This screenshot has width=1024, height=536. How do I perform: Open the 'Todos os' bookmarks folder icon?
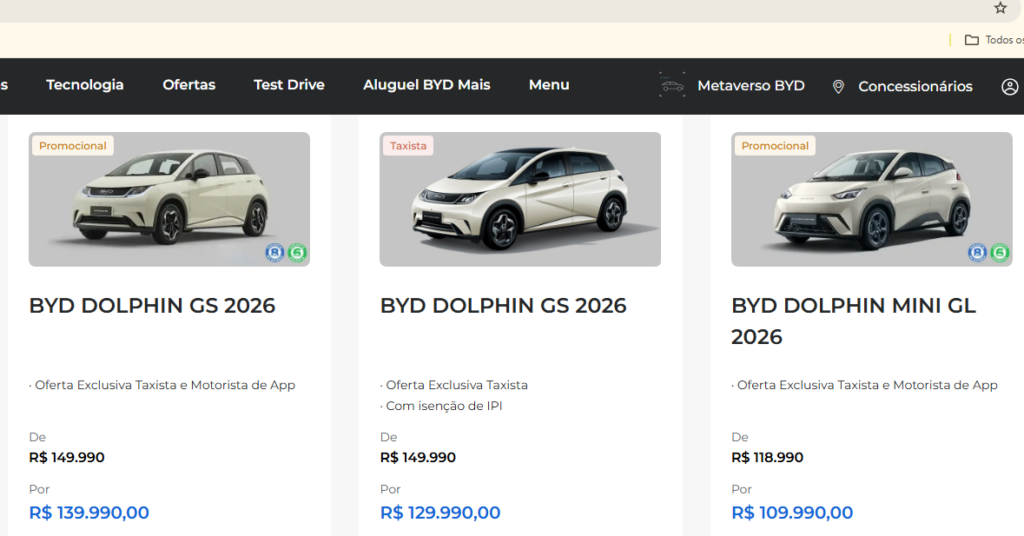pos(972,40)
